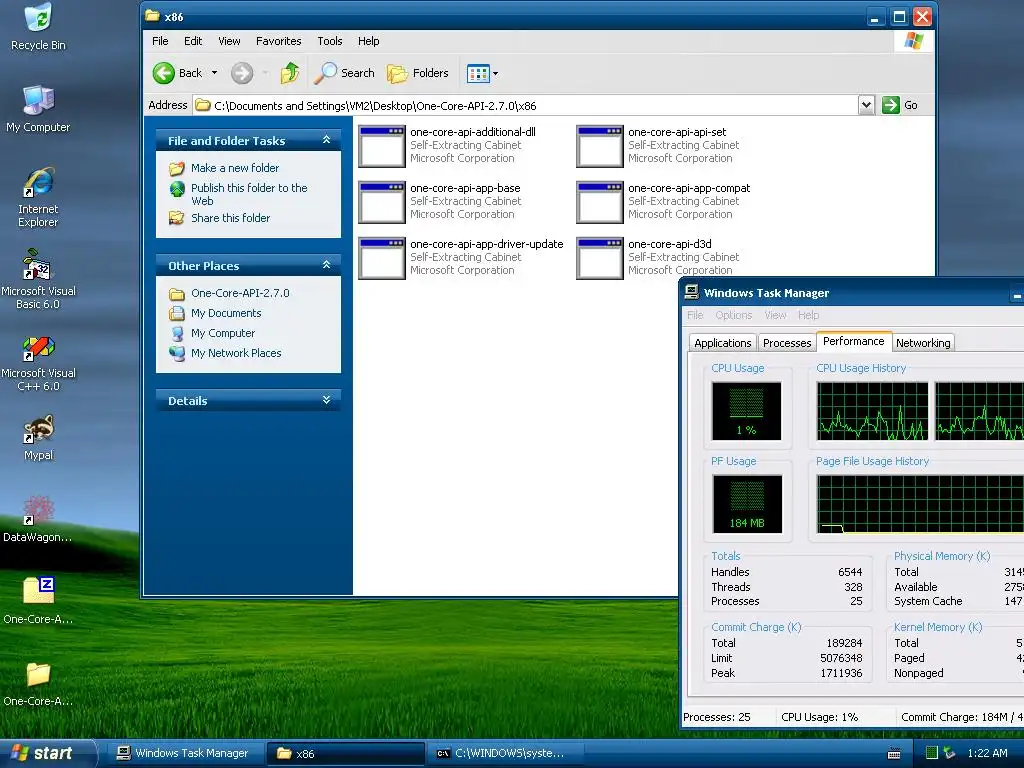This screenshot has height=768, width=1024.
Task: Open Back history dropdown arrow
Action: pos(214,73)
